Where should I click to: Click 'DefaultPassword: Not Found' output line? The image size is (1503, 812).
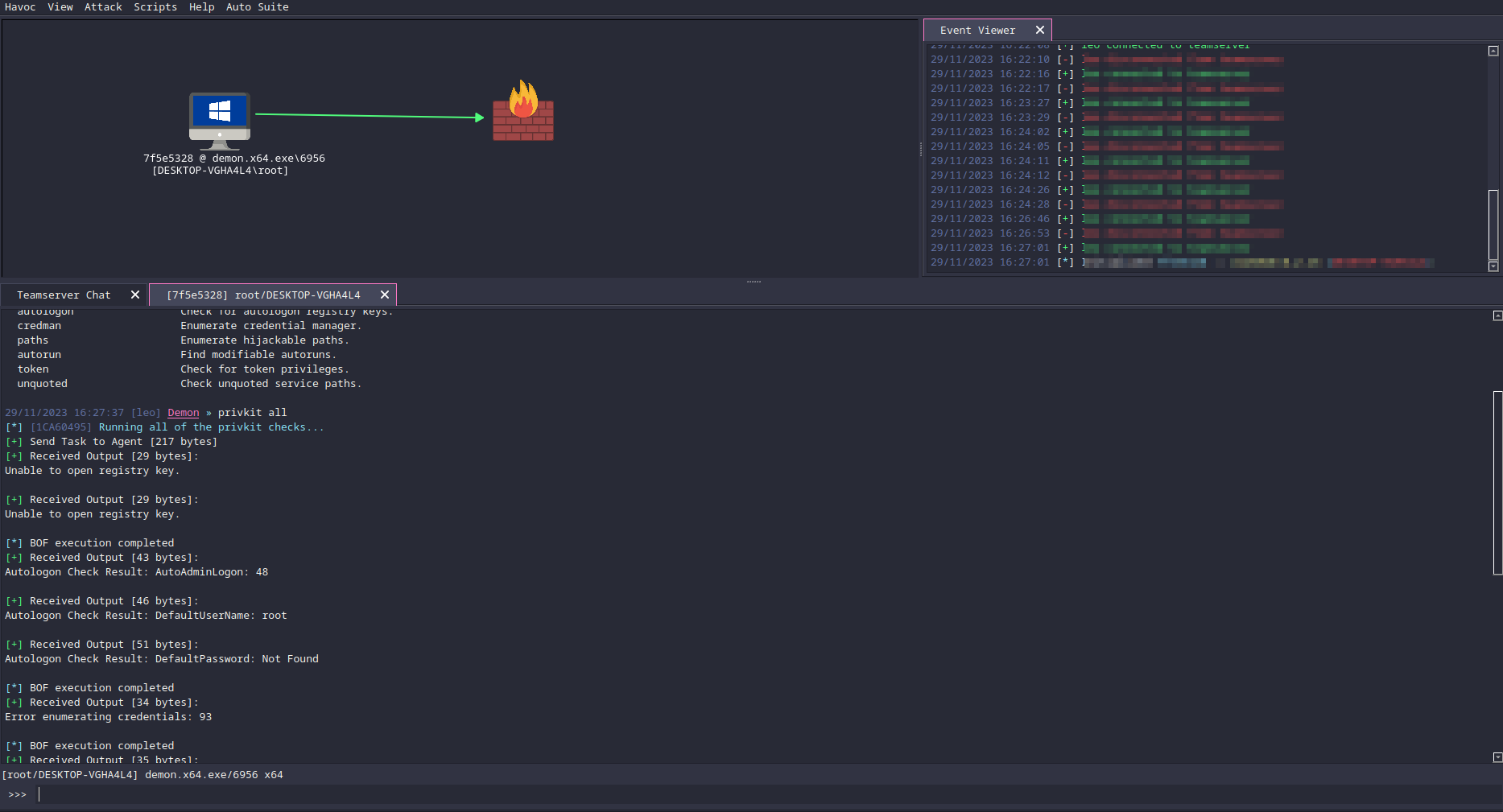click(x=237, y=659)
